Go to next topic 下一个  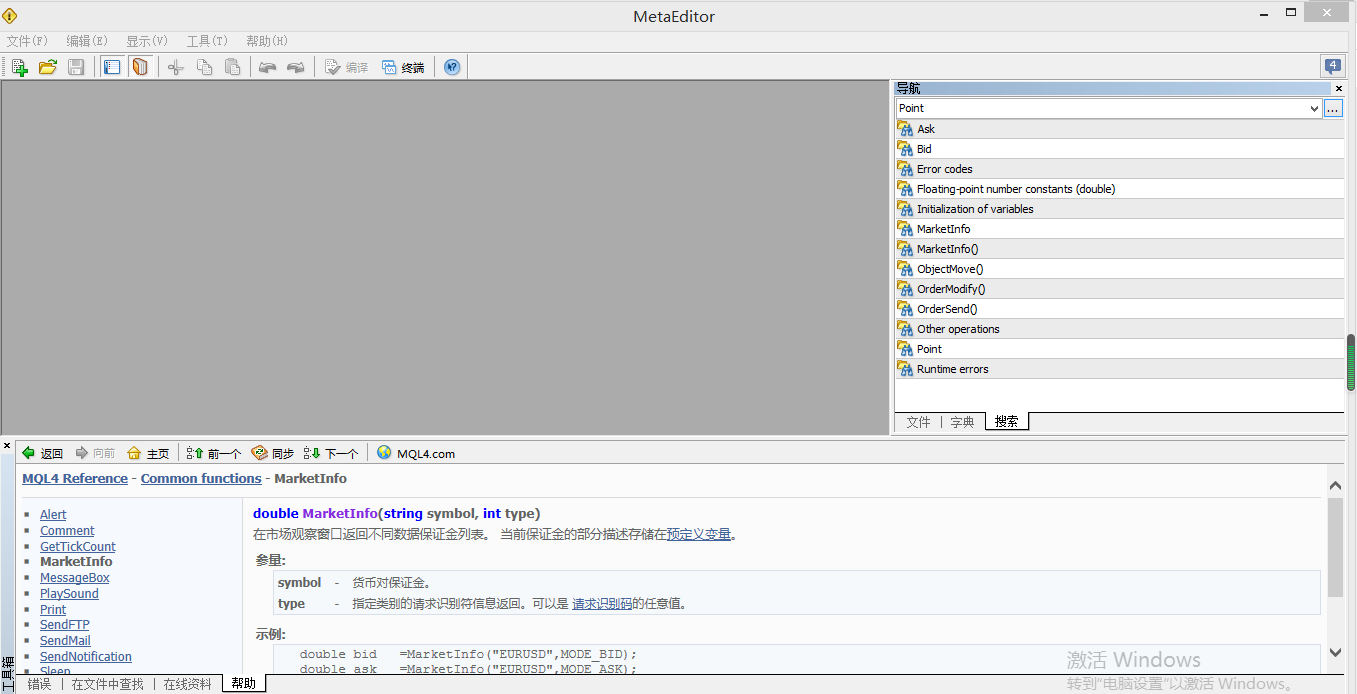[331, 453]
